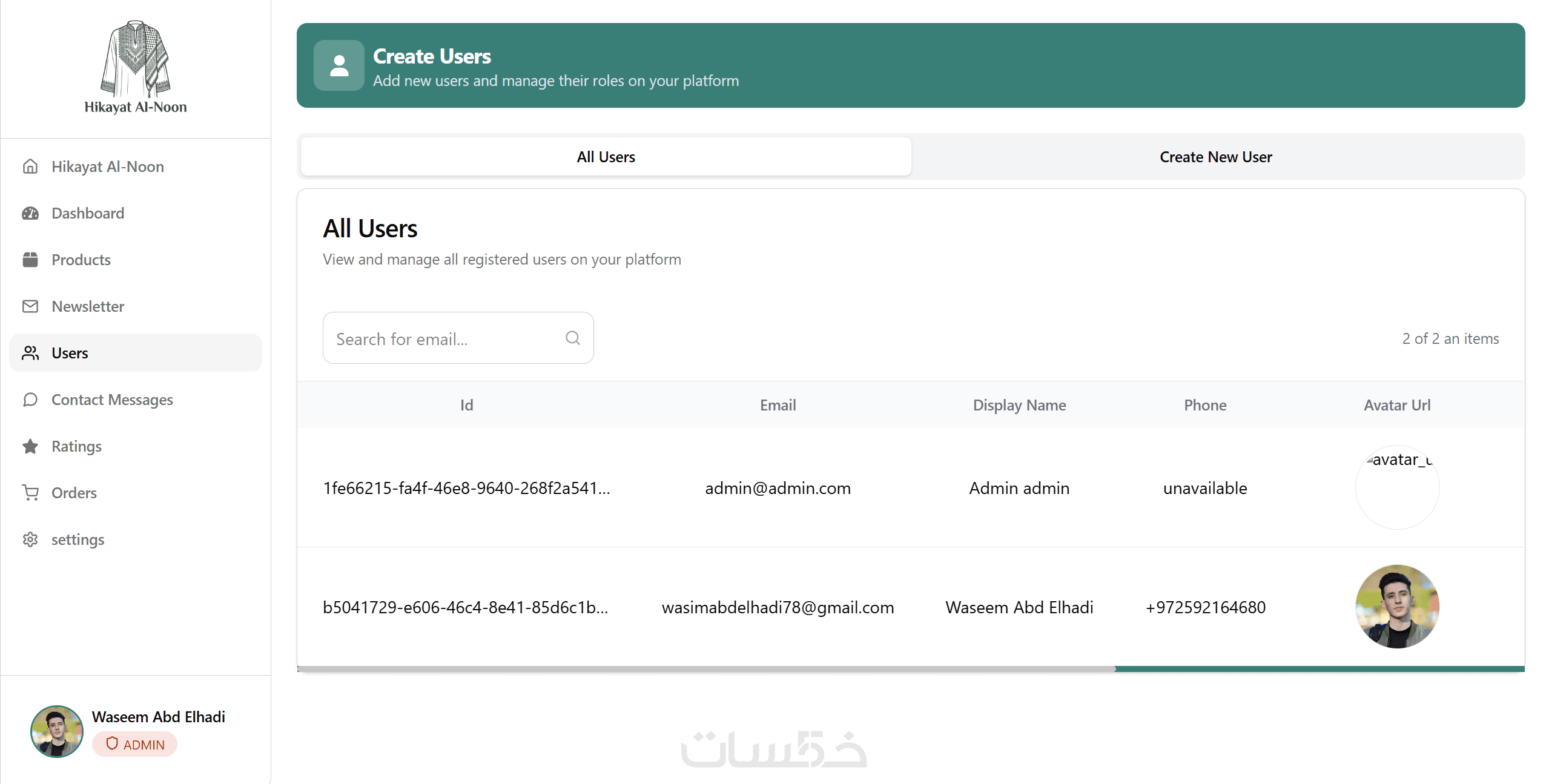Click the Dashboard gauge icon
The width and height of the screenshot is (1549, 784).
coord(30,213)
